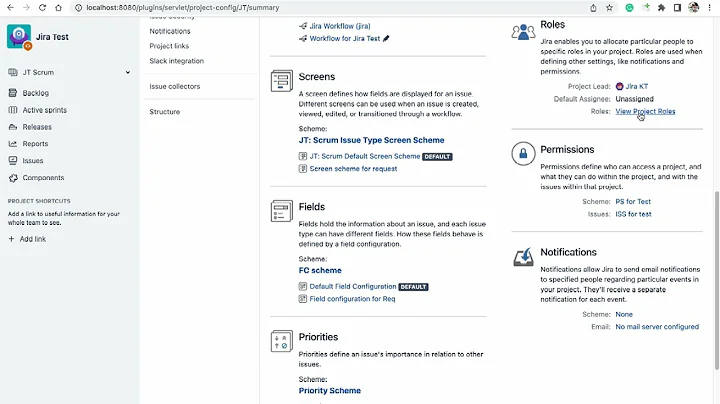This screenshot has height=404, width=720.
Task: Click the browser address bar URL
Action: click(x=182, y=8)
